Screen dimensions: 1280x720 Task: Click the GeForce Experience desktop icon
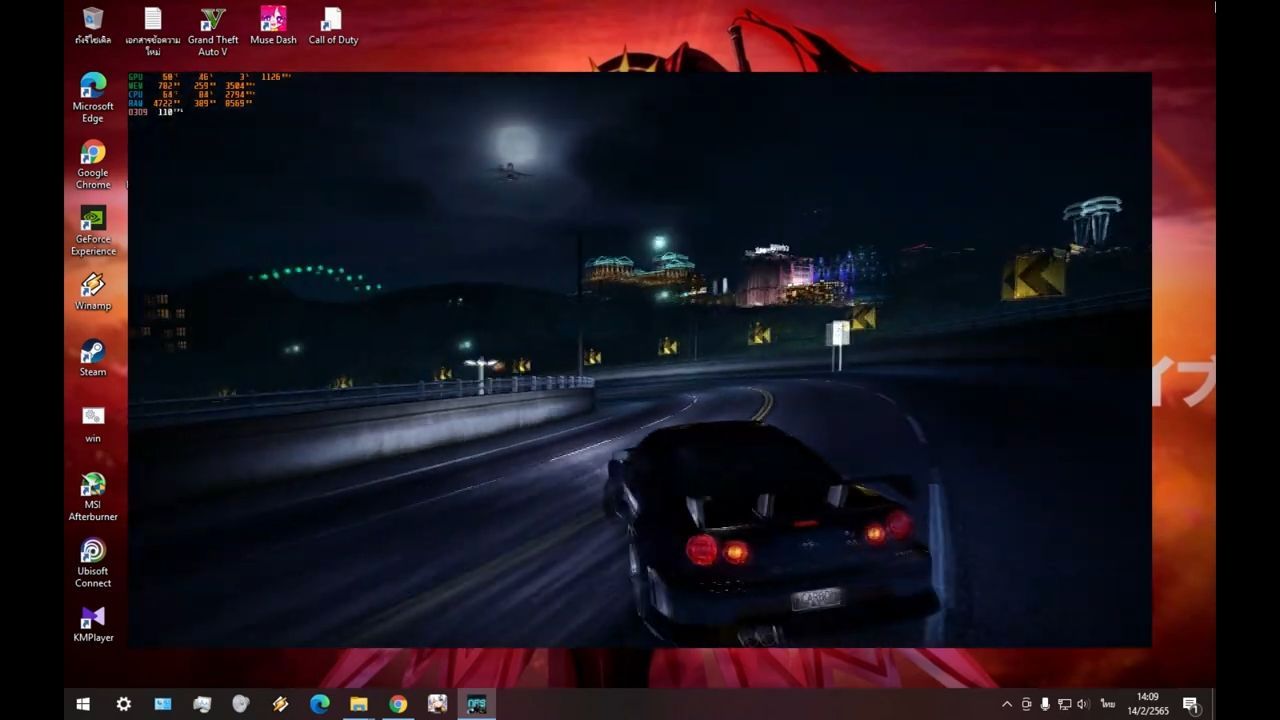[93, 219]
